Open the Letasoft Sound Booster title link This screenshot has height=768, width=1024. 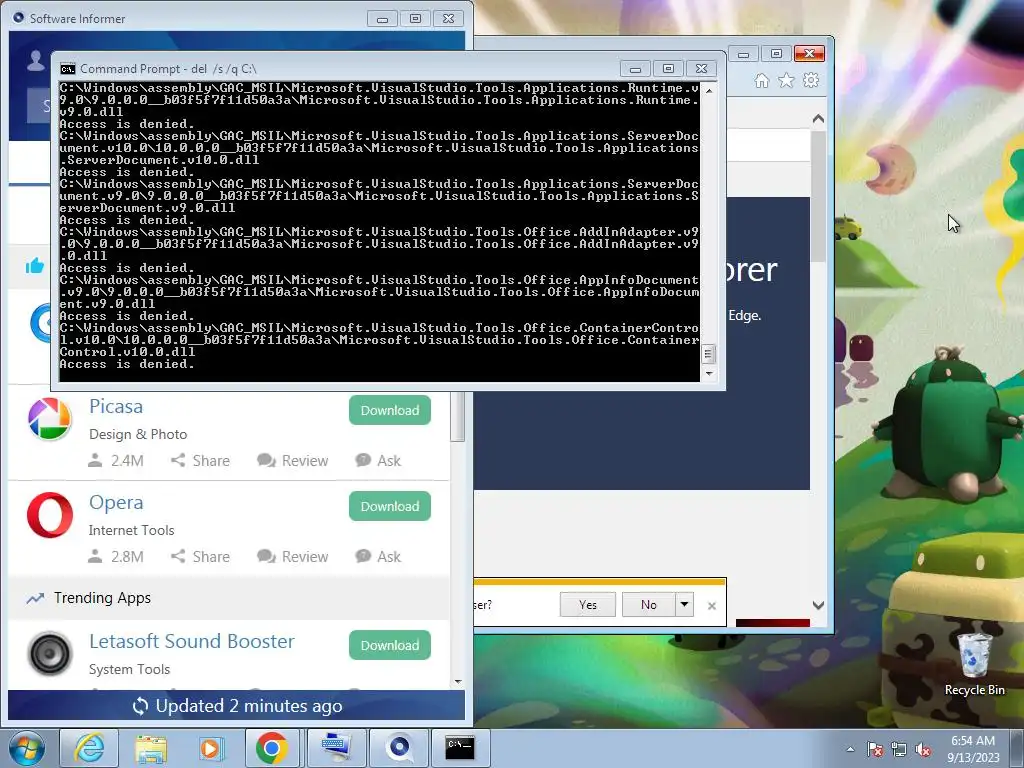(191, 641)
